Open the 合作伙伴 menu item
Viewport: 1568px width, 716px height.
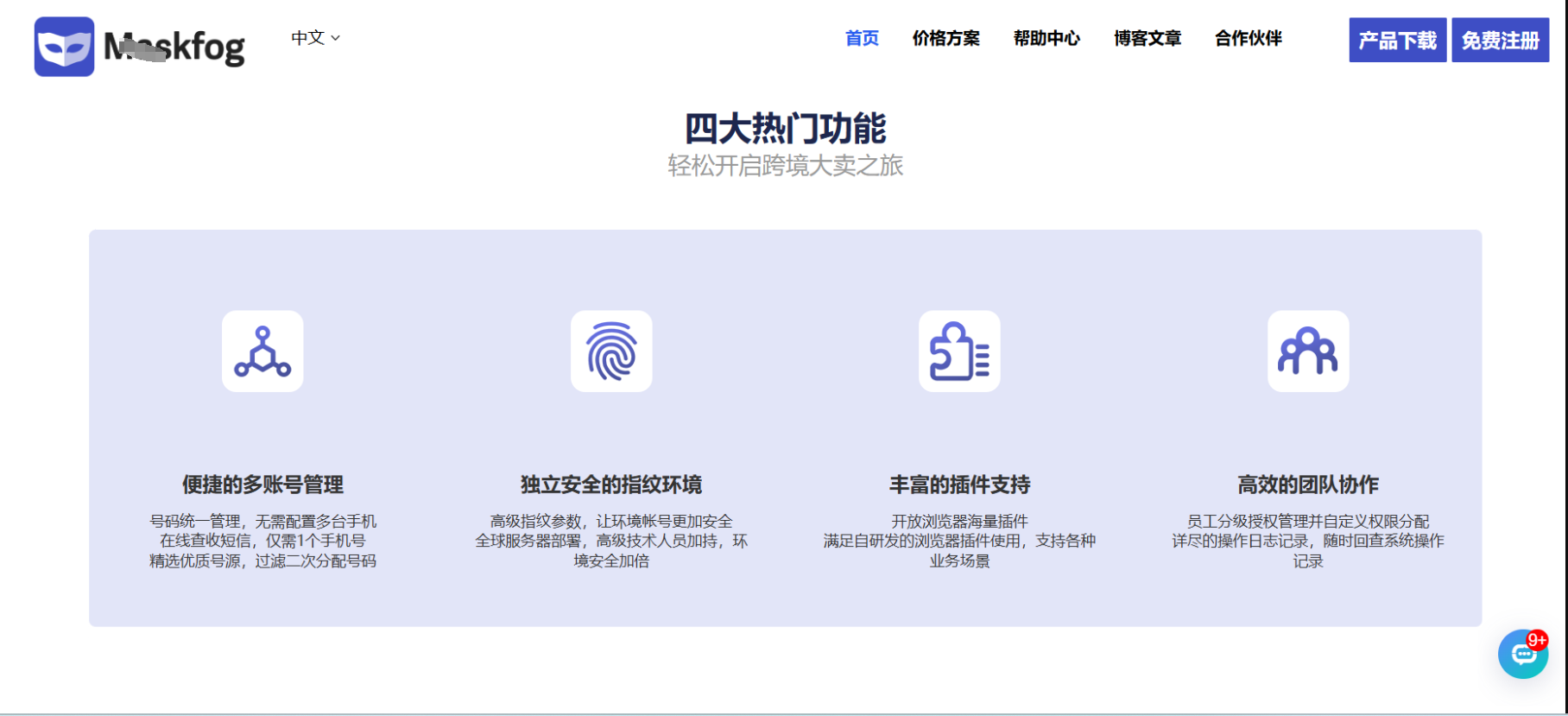(x=1248, y=38)
